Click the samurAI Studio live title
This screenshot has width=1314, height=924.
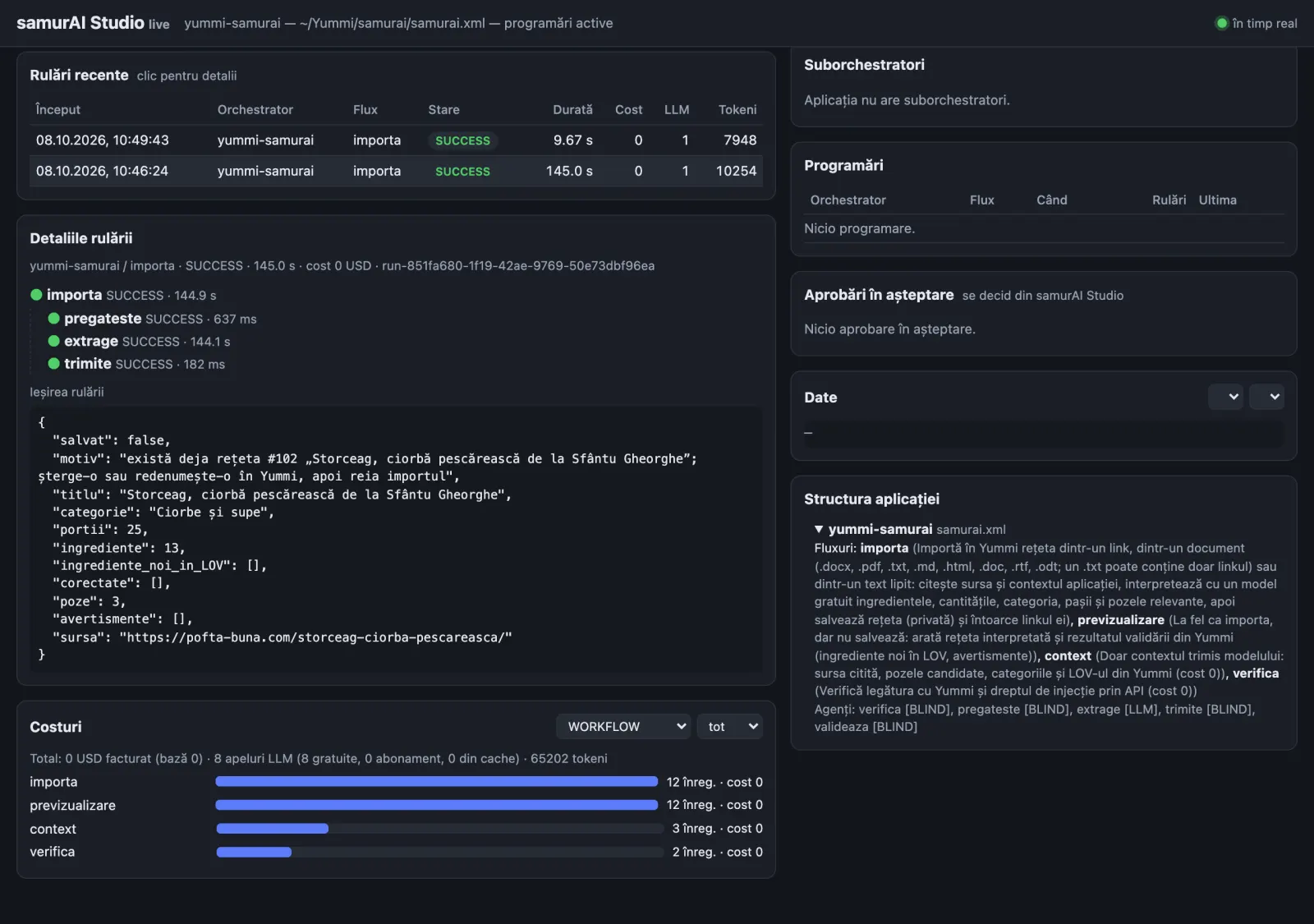click(93, 23)
